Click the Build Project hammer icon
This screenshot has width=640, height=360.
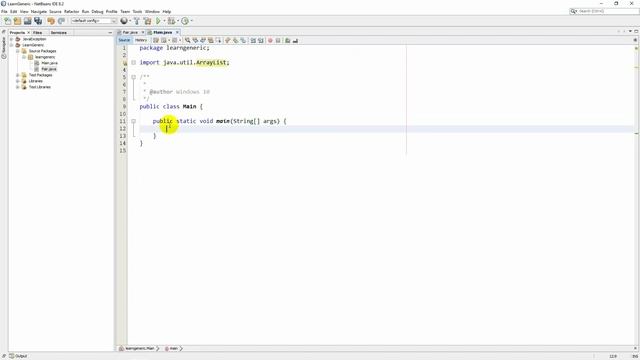click(137, 21)
